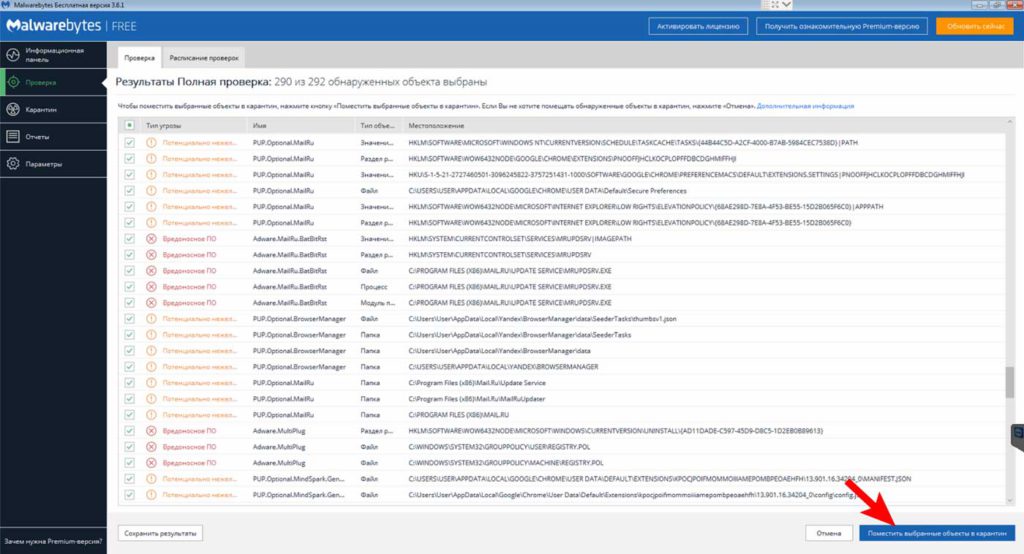
Task: Open the Зачем нужна Premium-версия? link
Action: point(53,541)
